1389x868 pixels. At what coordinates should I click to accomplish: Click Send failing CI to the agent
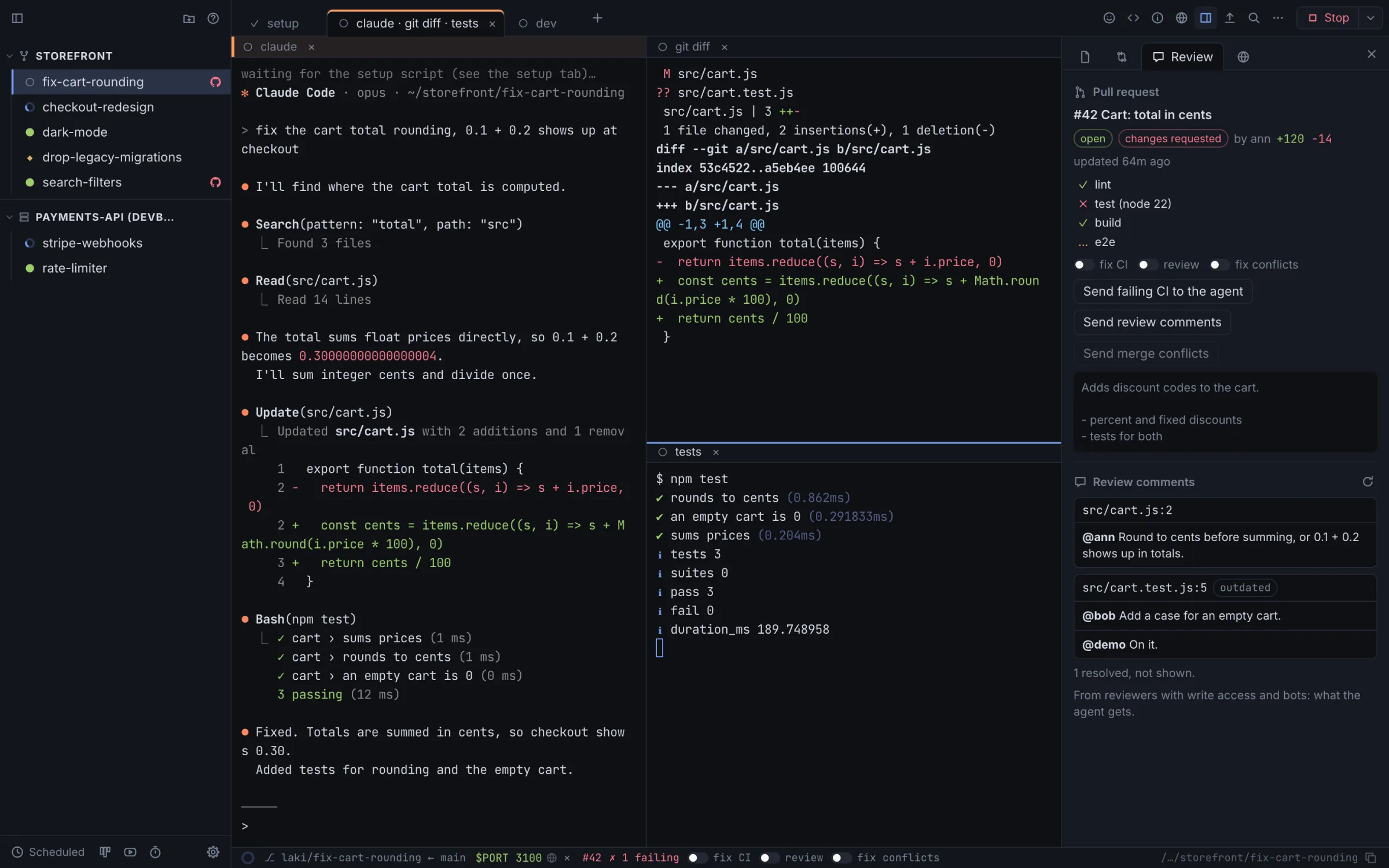pos(1163,291)
